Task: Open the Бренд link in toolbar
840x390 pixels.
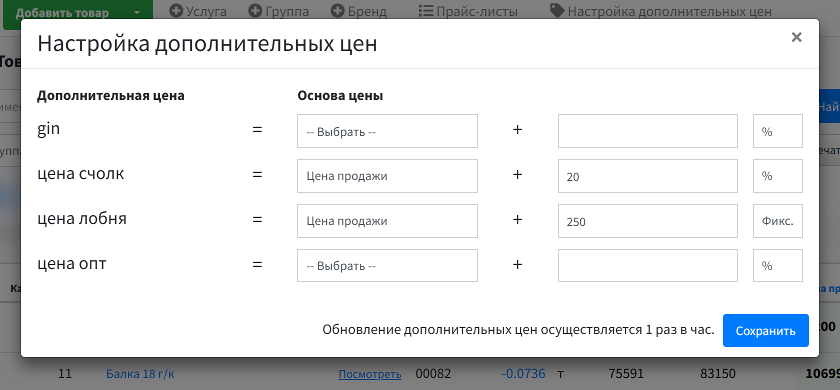Action: coord(367,11)
